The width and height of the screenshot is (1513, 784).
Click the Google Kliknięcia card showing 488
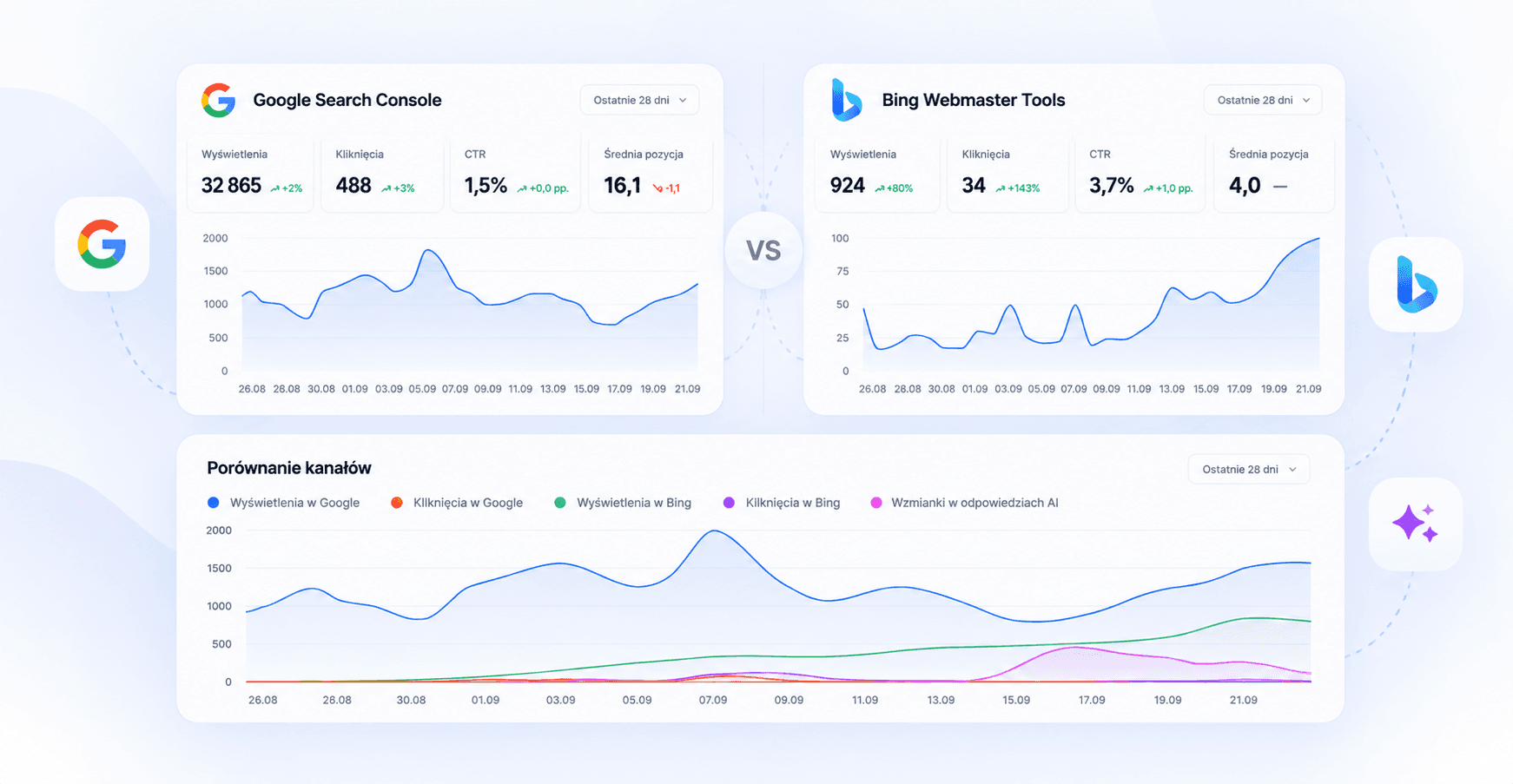[382, 173]
